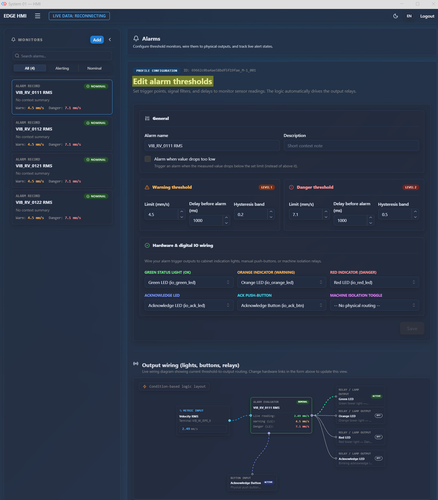Click the EDGE HMI brand link
Screen dimensions: 438x500
coord(15,16)
